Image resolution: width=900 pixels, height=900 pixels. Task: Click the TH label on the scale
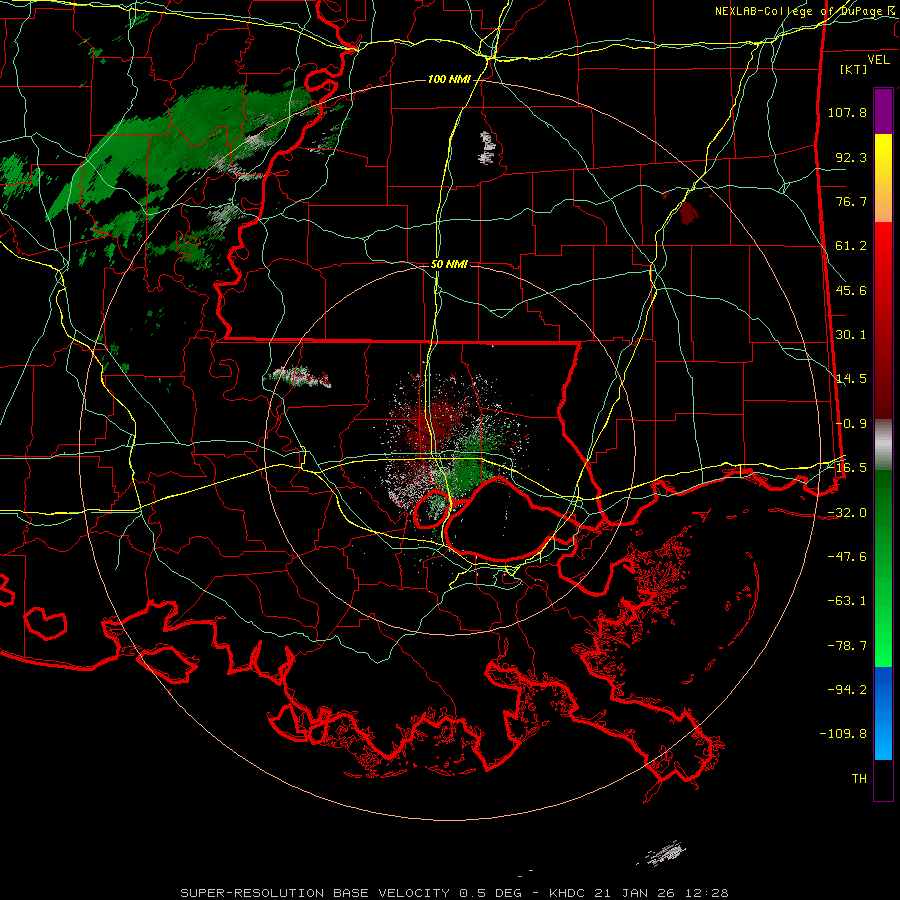859,779
